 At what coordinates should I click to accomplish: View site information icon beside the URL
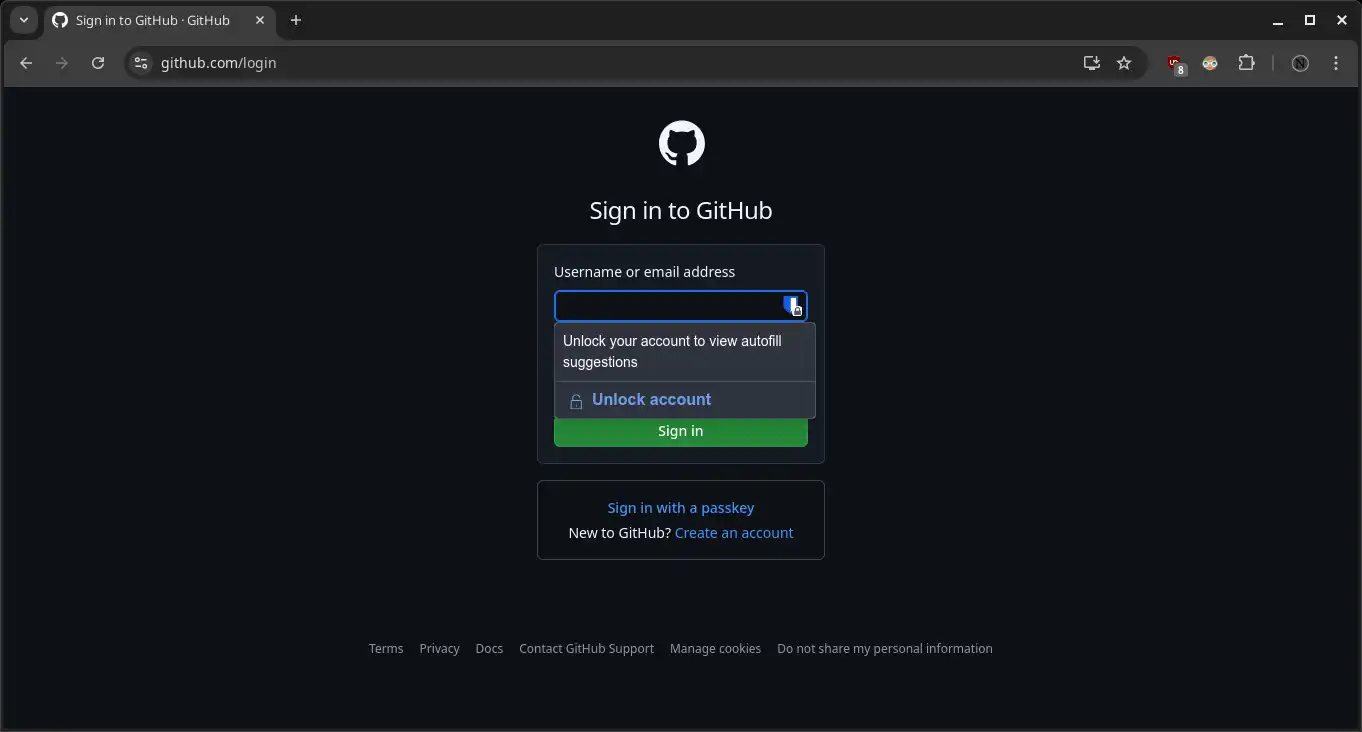pyautogui.click(x=141, y=63)
